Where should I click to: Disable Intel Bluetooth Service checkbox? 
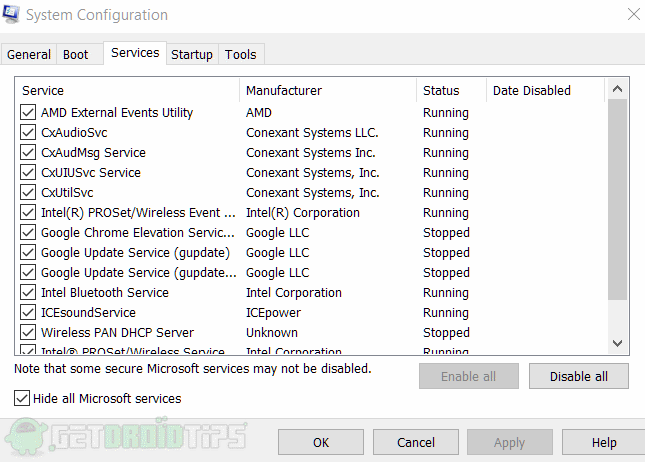[28, 293]
